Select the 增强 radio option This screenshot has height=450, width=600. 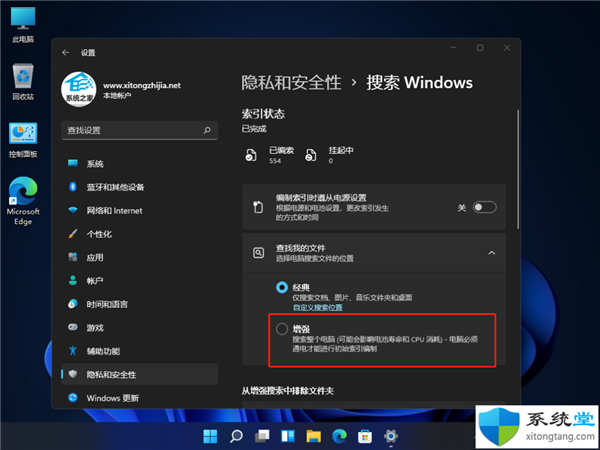click(282, 329)
